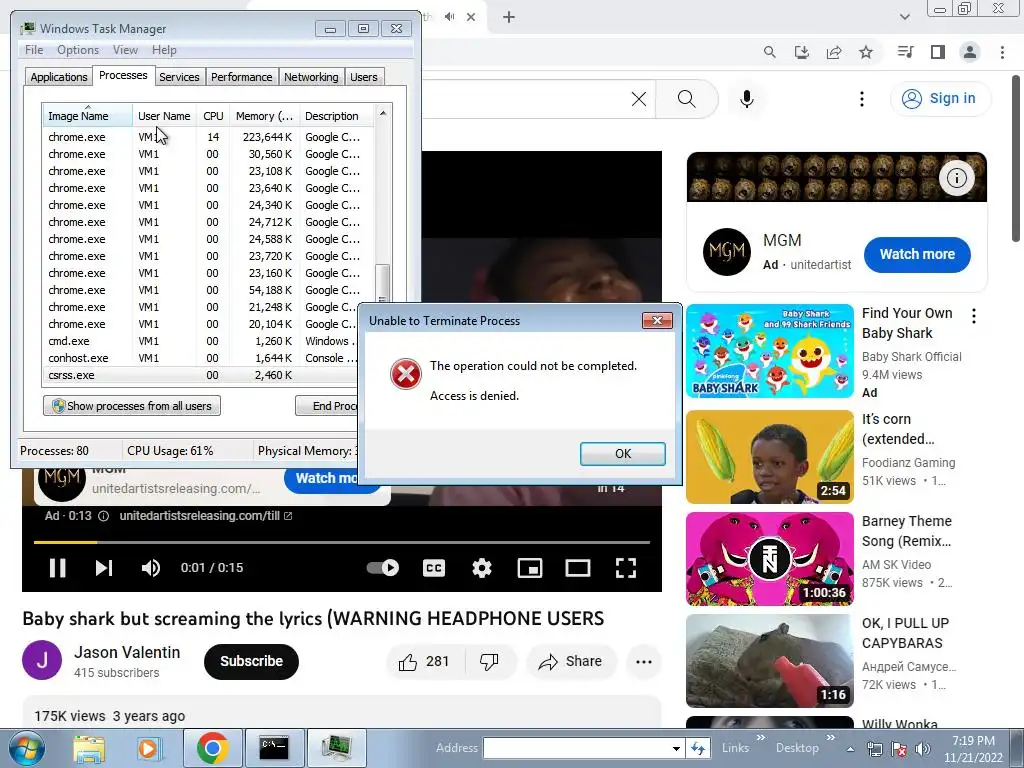
Task: Click Watch more on MGM ad card
Action: tap(917, 254)
